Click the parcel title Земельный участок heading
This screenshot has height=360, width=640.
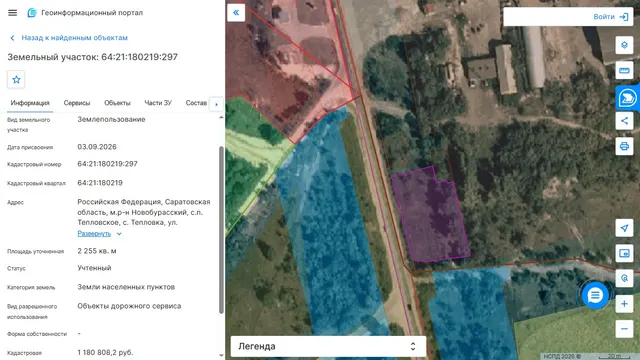point(93,57)
